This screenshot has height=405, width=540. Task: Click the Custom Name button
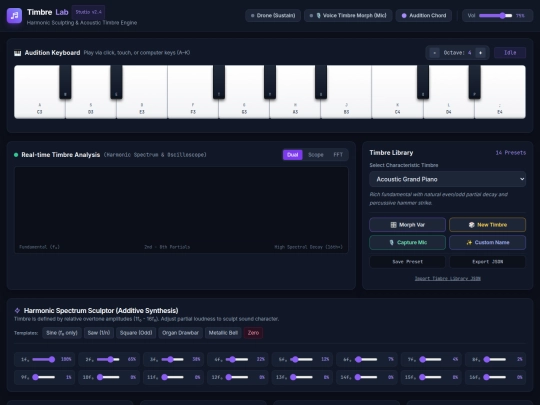tap(487, 242)
